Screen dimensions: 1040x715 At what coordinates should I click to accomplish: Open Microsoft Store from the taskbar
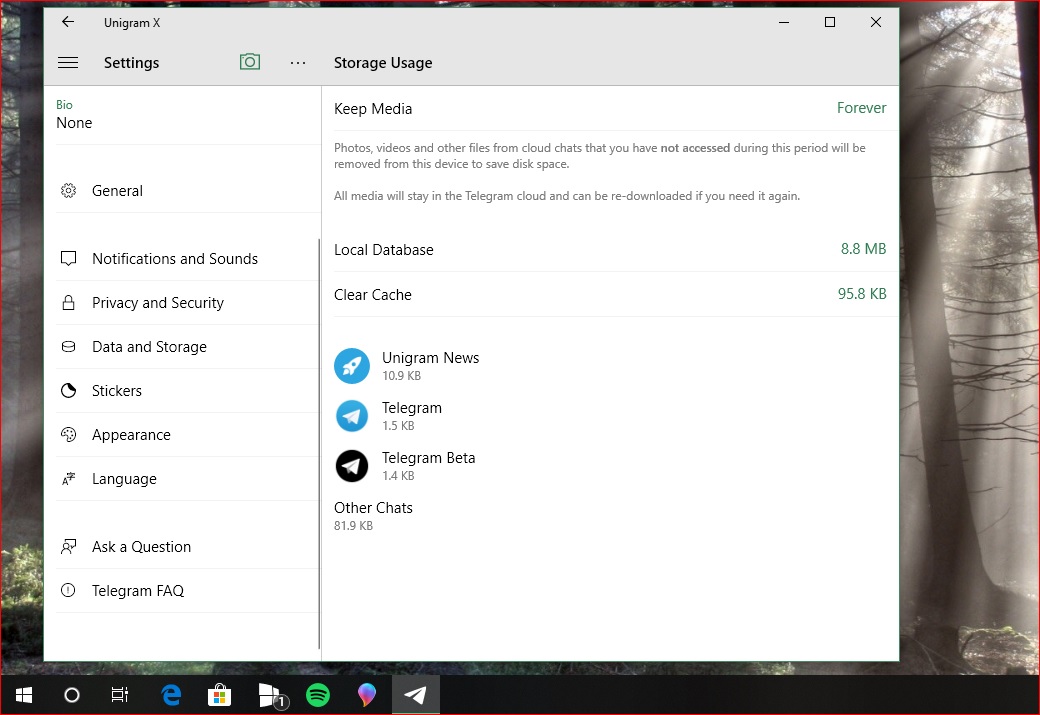click(x=220, y=695)
